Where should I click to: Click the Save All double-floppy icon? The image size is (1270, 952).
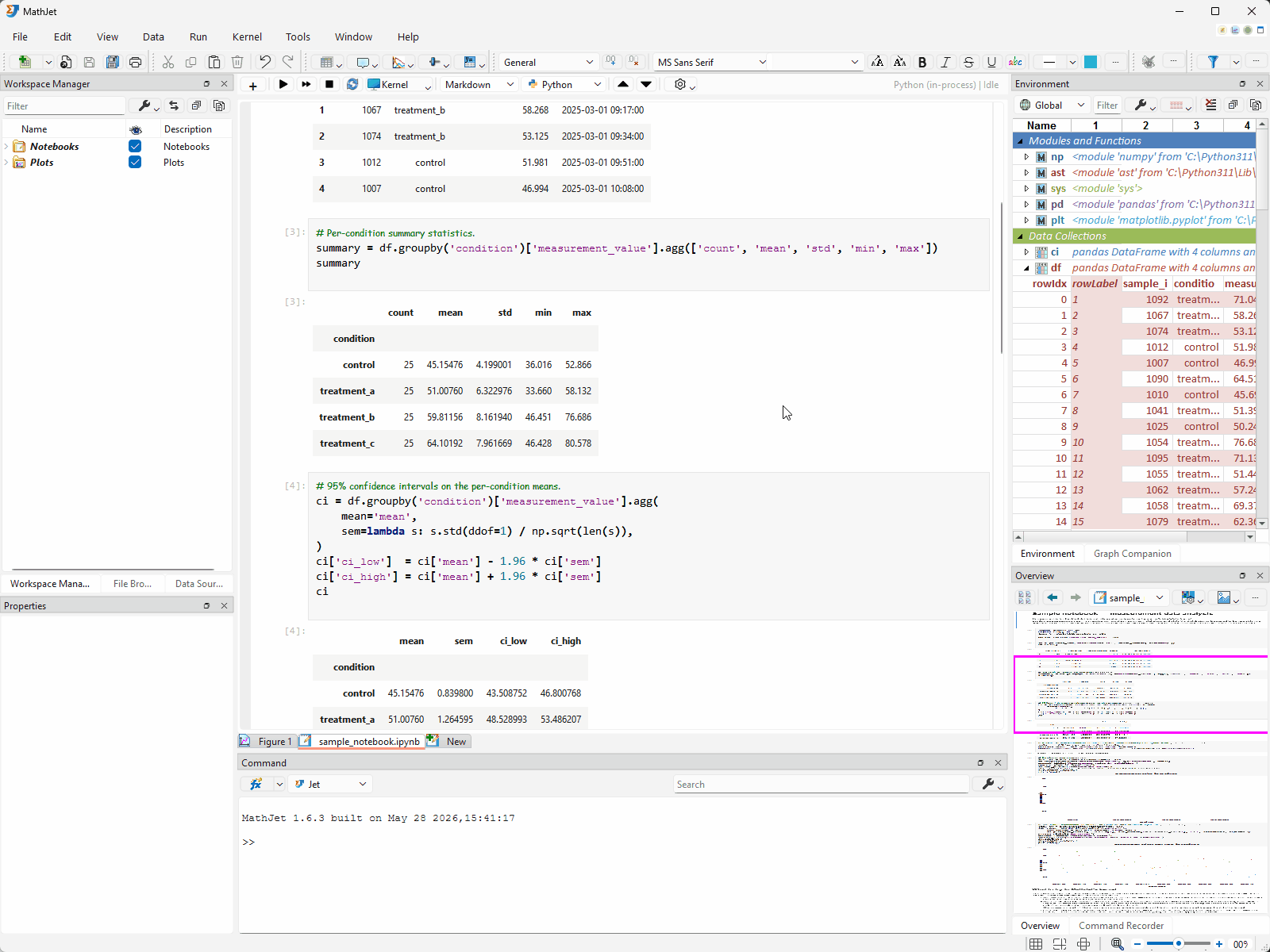pyautogui.click(x=113, y=62)
